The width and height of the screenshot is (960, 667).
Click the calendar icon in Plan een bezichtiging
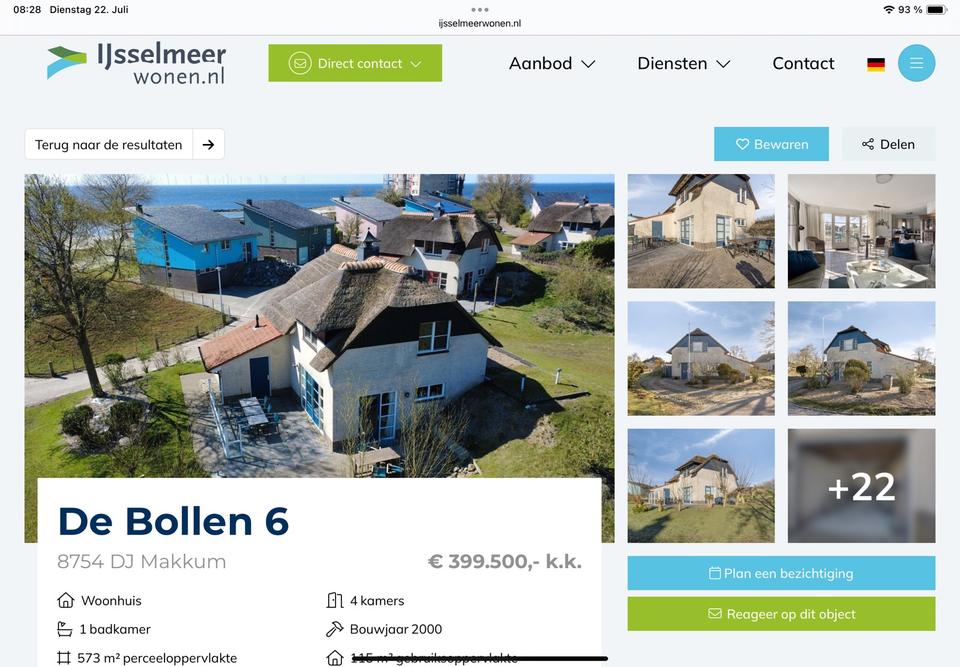click(714, 573)
